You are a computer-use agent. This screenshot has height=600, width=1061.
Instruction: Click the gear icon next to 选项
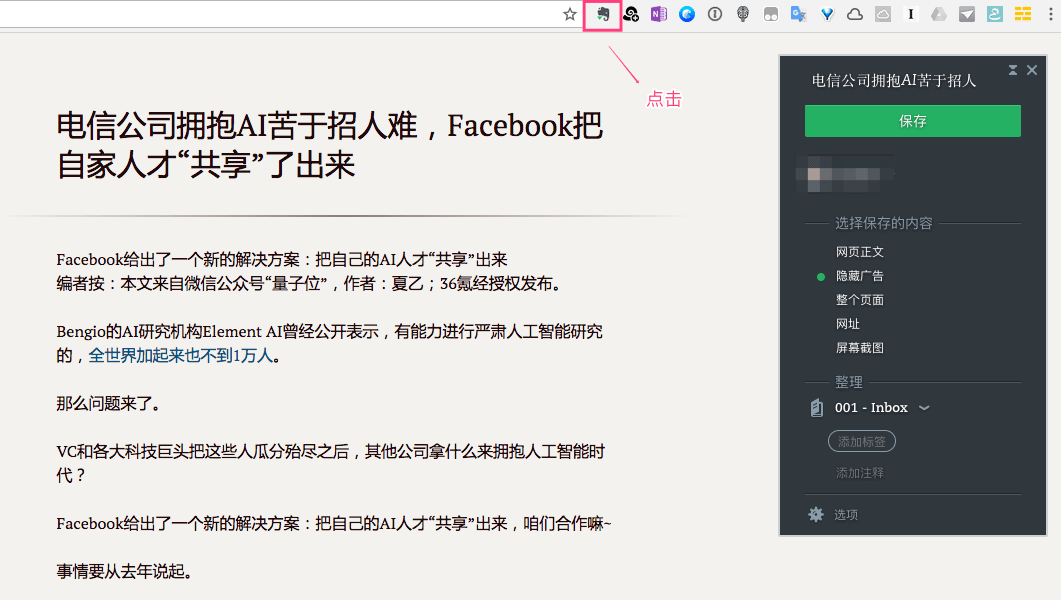(x=816, y=514)
